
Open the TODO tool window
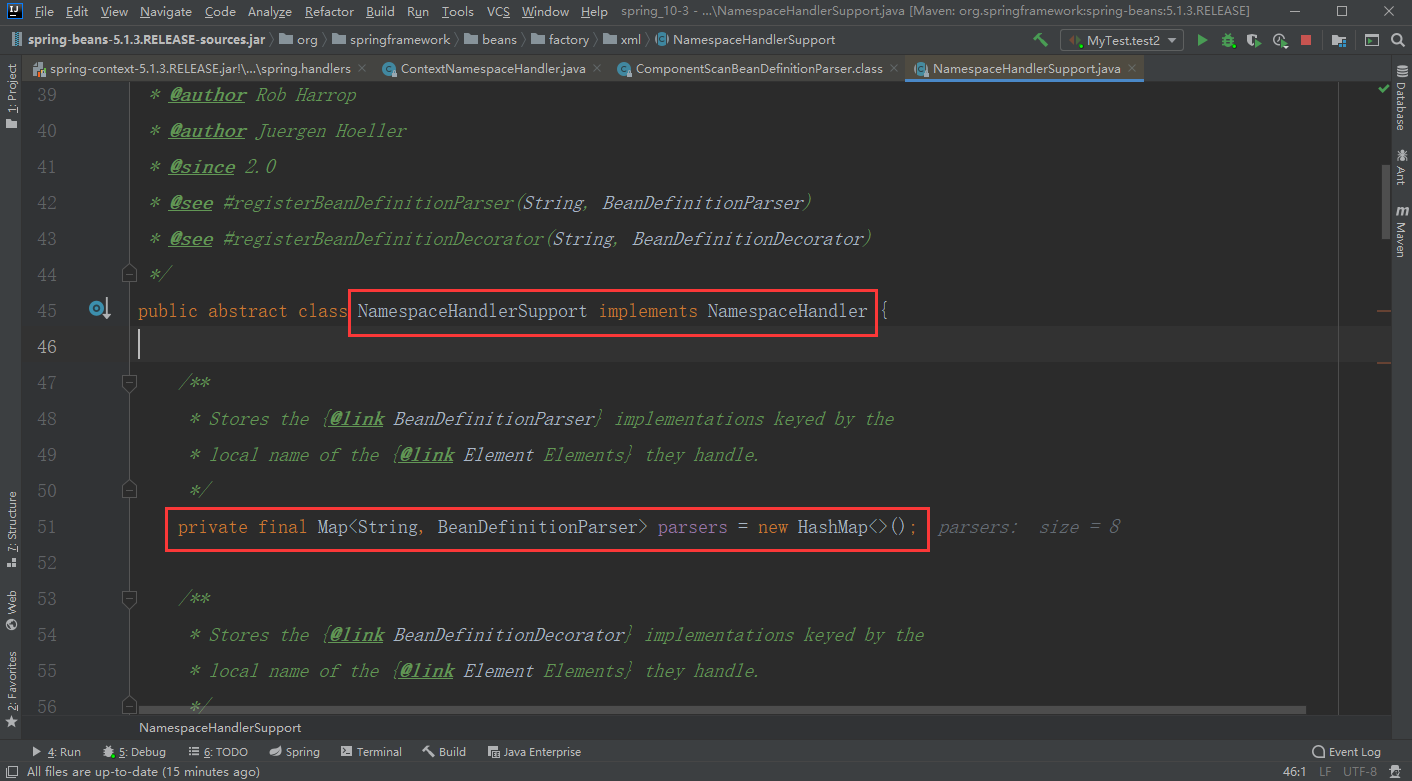217,751
